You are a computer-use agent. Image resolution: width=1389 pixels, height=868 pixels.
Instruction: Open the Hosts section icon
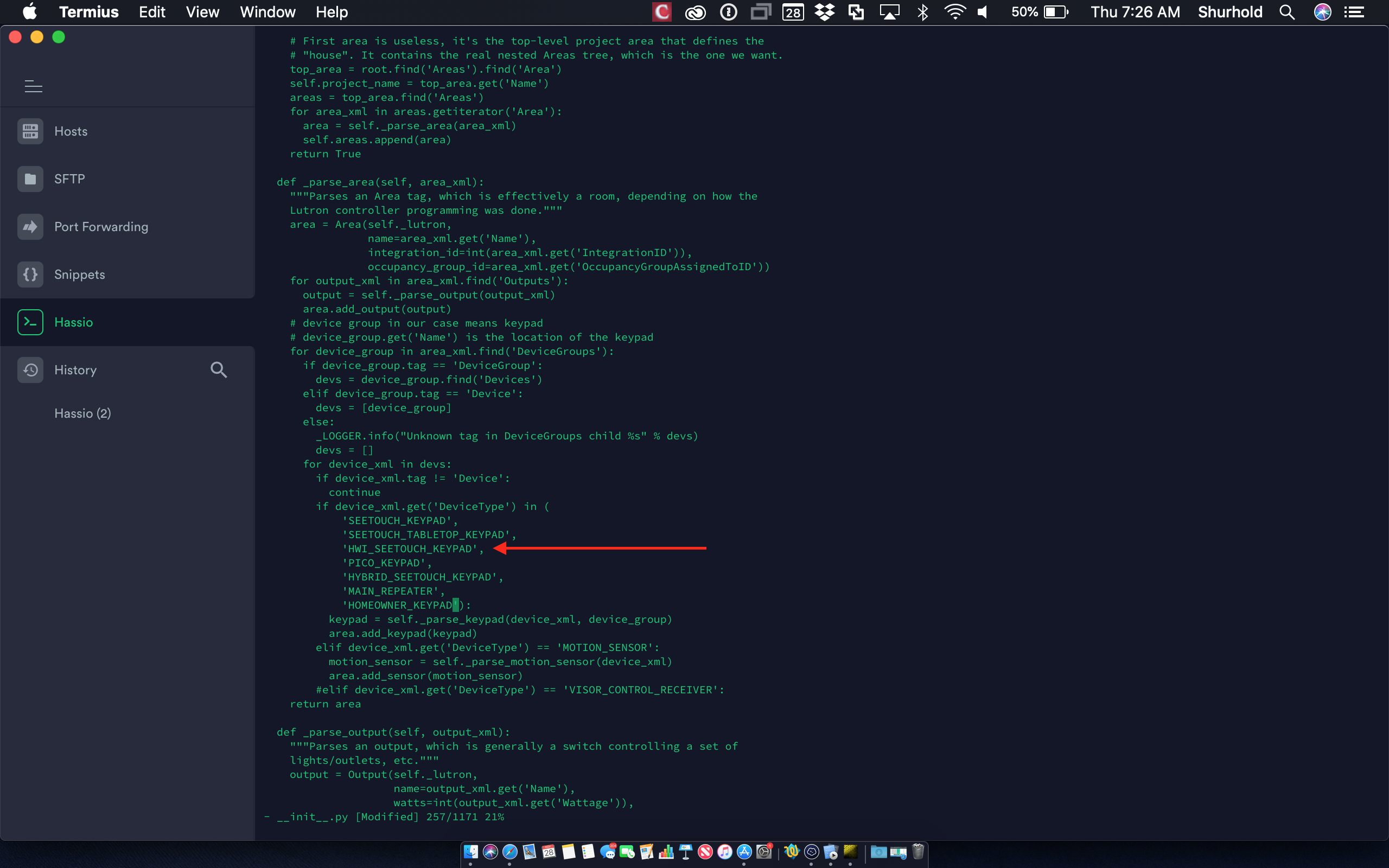(x=30, y=131)
